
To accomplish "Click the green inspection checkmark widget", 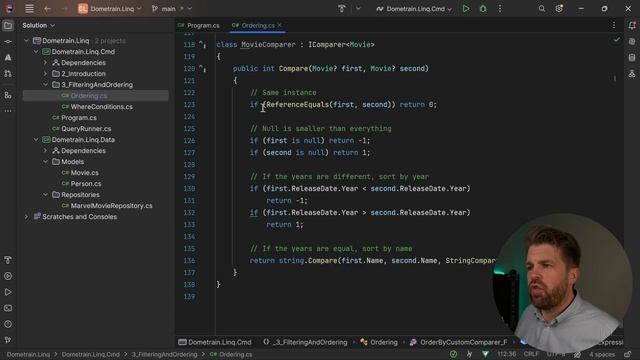I will pos(616,40).
